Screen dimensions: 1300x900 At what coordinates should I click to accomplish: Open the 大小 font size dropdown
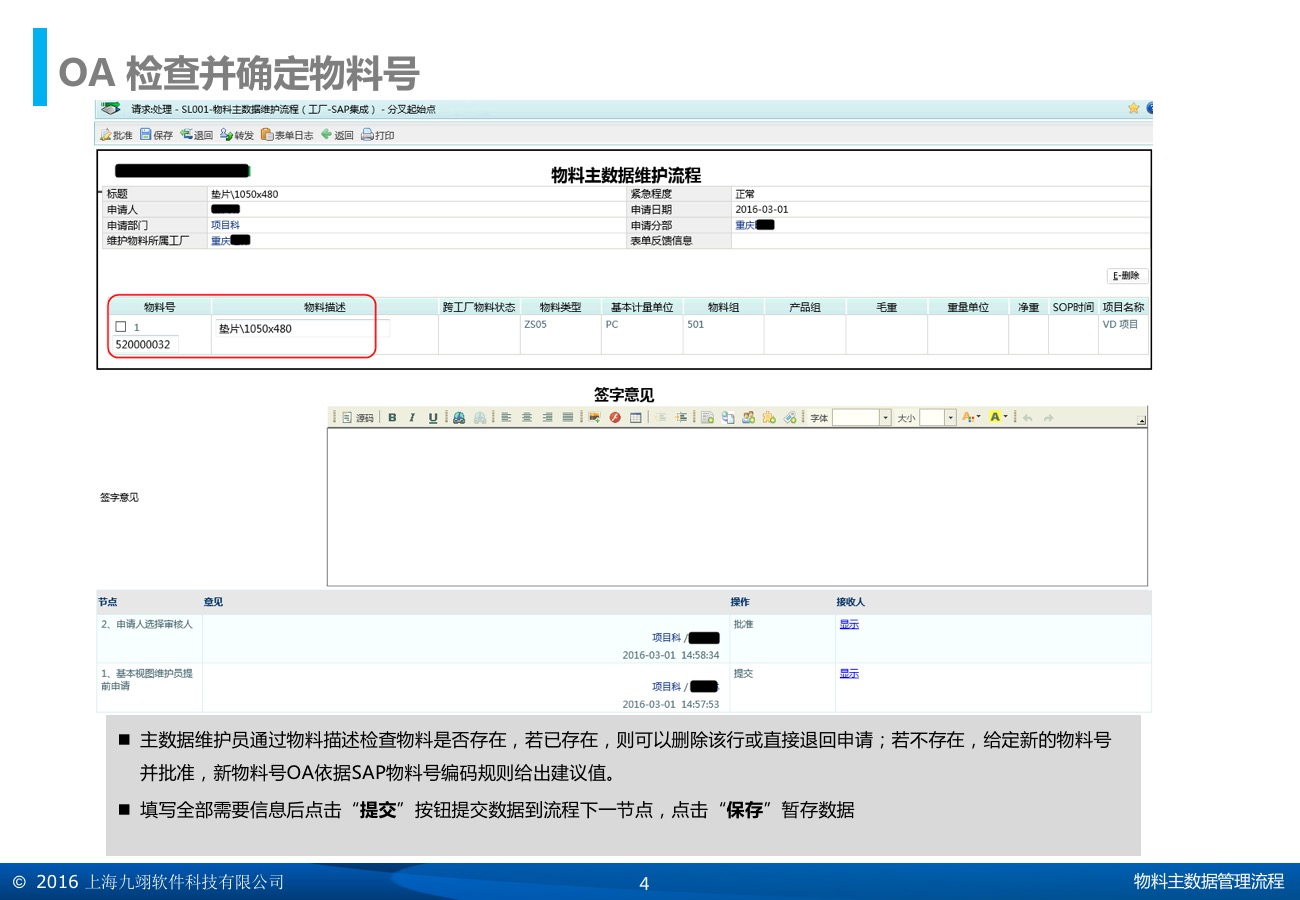coord(951,418)
